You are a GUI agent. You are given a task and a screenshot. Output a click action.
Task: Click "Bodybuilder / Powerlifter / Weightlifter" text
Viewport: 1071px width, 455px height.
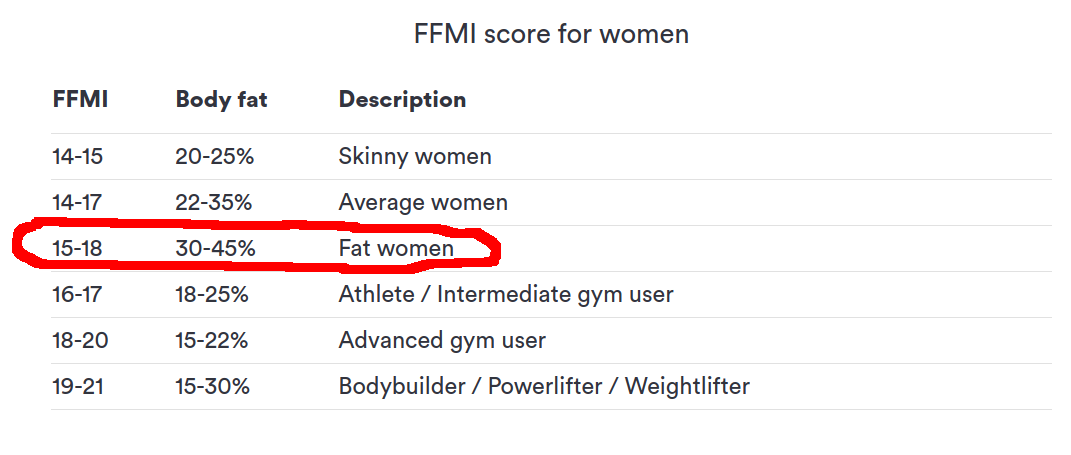(544, 387)
